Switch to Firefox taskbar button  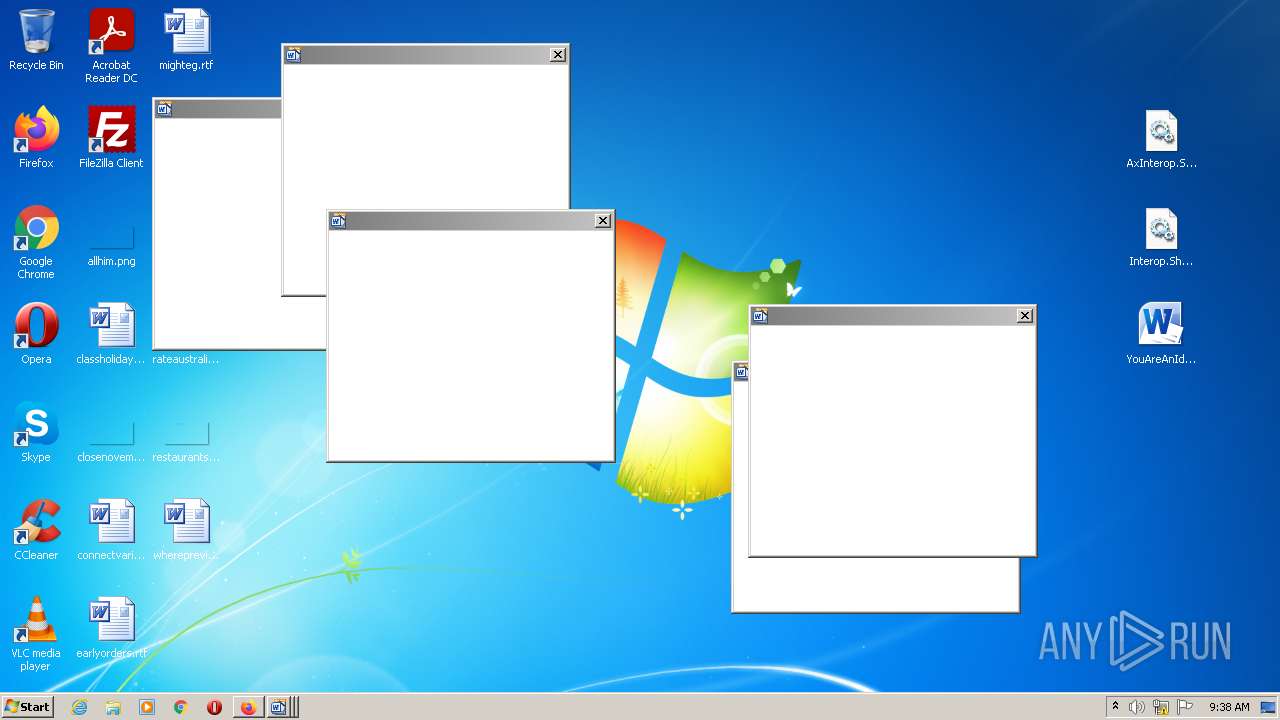(248, 707)
